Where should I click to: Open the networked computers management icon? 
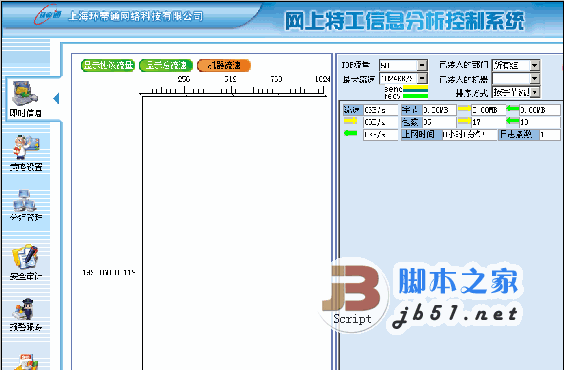[25, 201]
